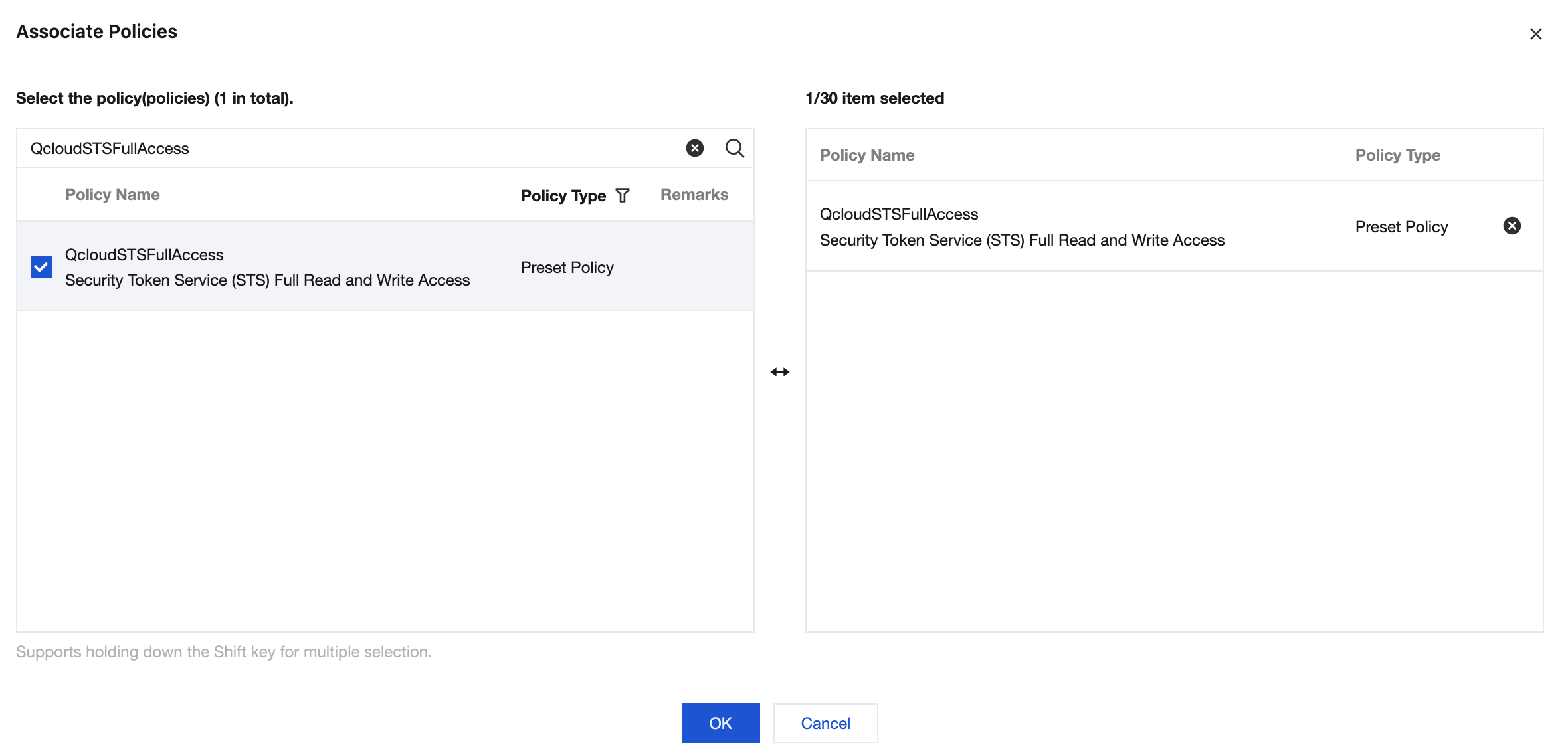The width and height of the screenshot is (1568, 749).
Task: Uncheck the QcloudSTSFullAccess policy checkbox
Action: (41, 267)
